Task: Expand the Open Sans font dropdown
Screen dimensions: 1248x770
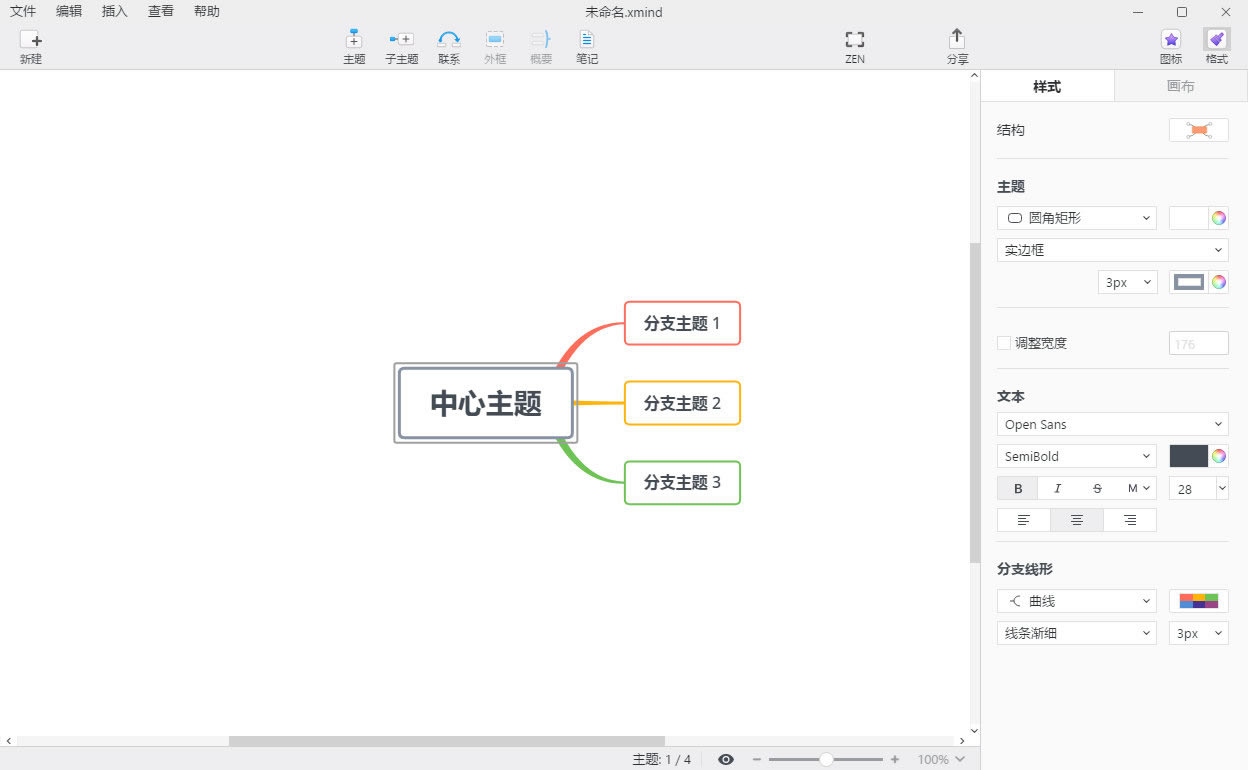Action: pos(1113,424)
